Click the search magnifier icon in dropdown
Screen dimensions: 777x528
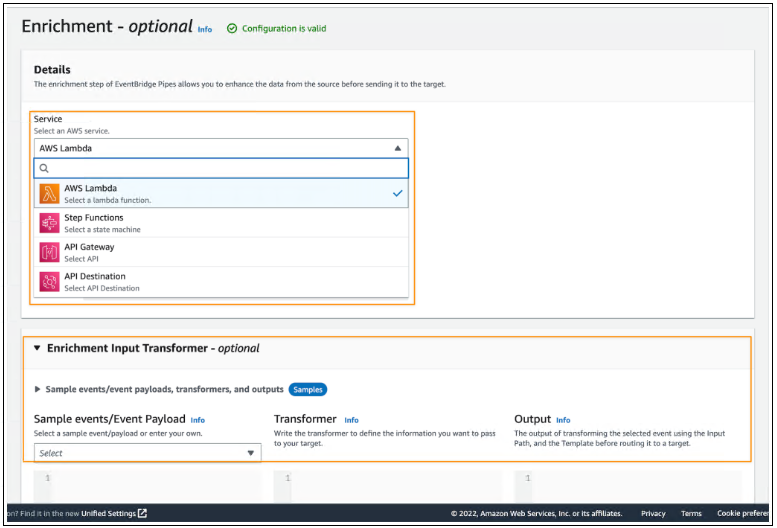(44, 169)
